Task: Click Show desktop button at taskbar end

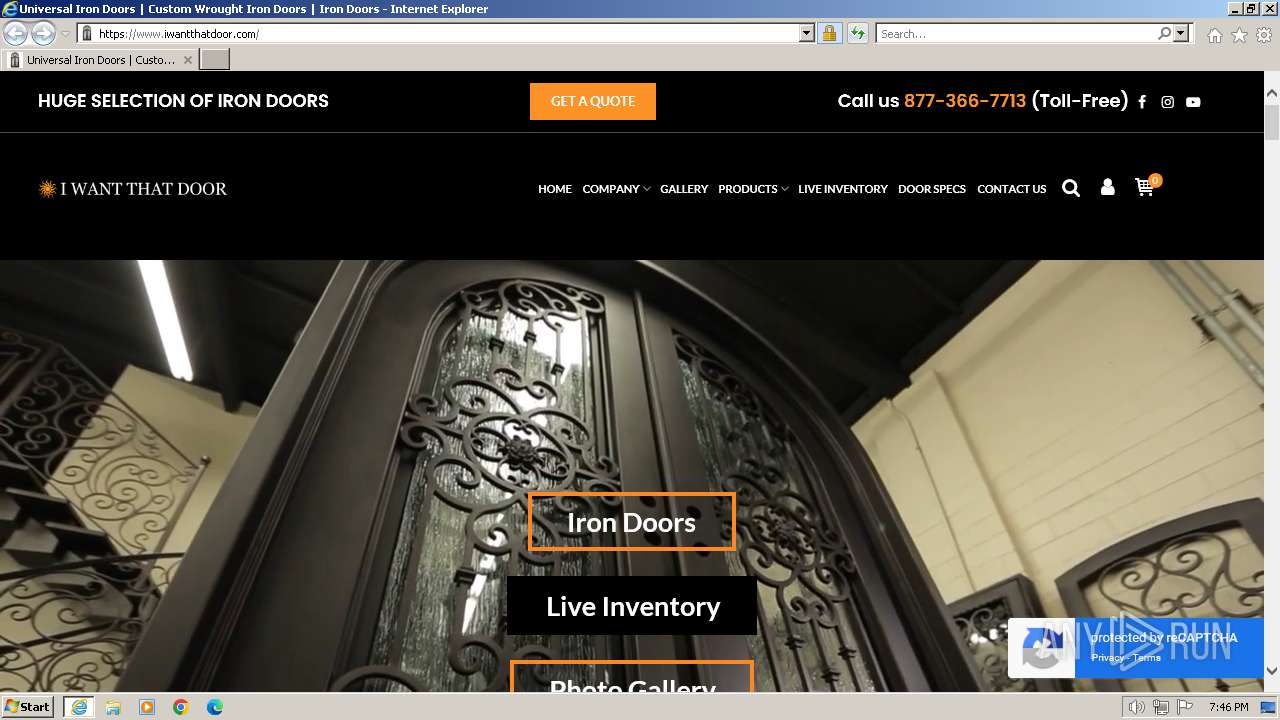Action: [1269, 707]
